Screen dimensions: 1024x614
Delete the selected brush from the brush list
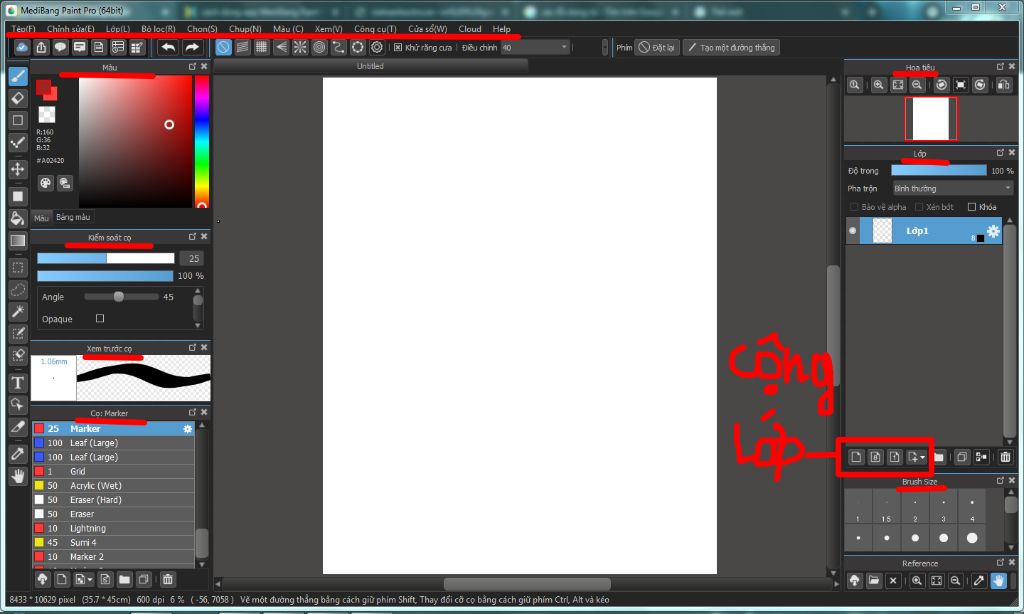pos(167,579)
